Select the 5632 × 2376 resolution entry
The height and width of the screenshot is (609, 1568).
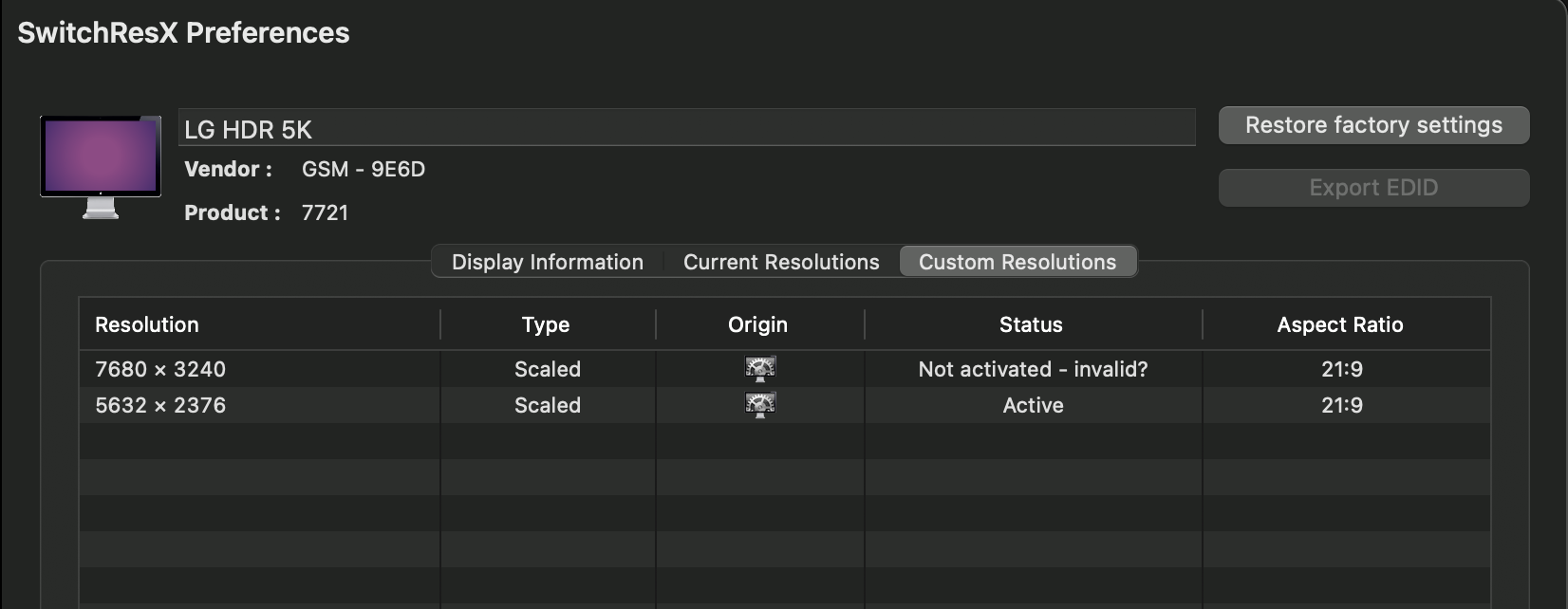(x=160, y=405)
